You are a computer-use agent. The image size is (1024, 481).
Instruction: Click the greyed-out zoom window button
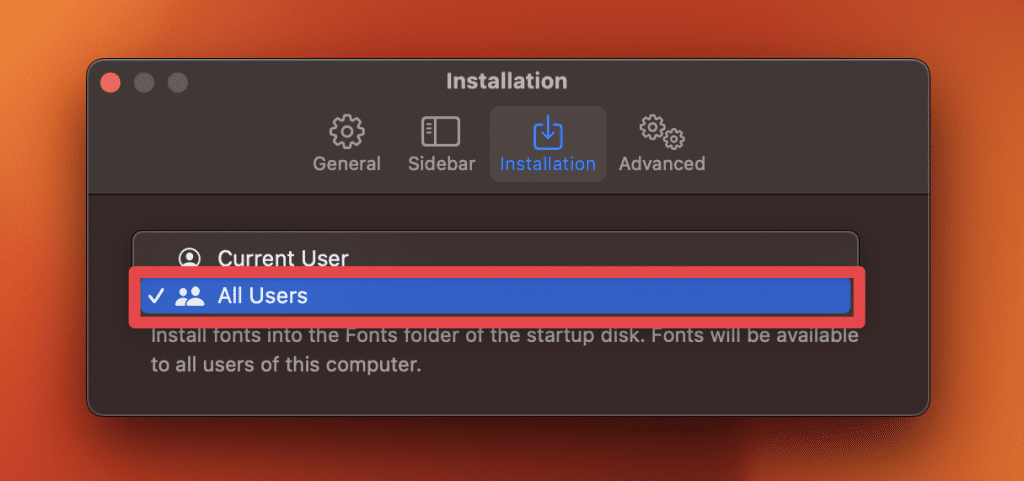tap(177, 83)
